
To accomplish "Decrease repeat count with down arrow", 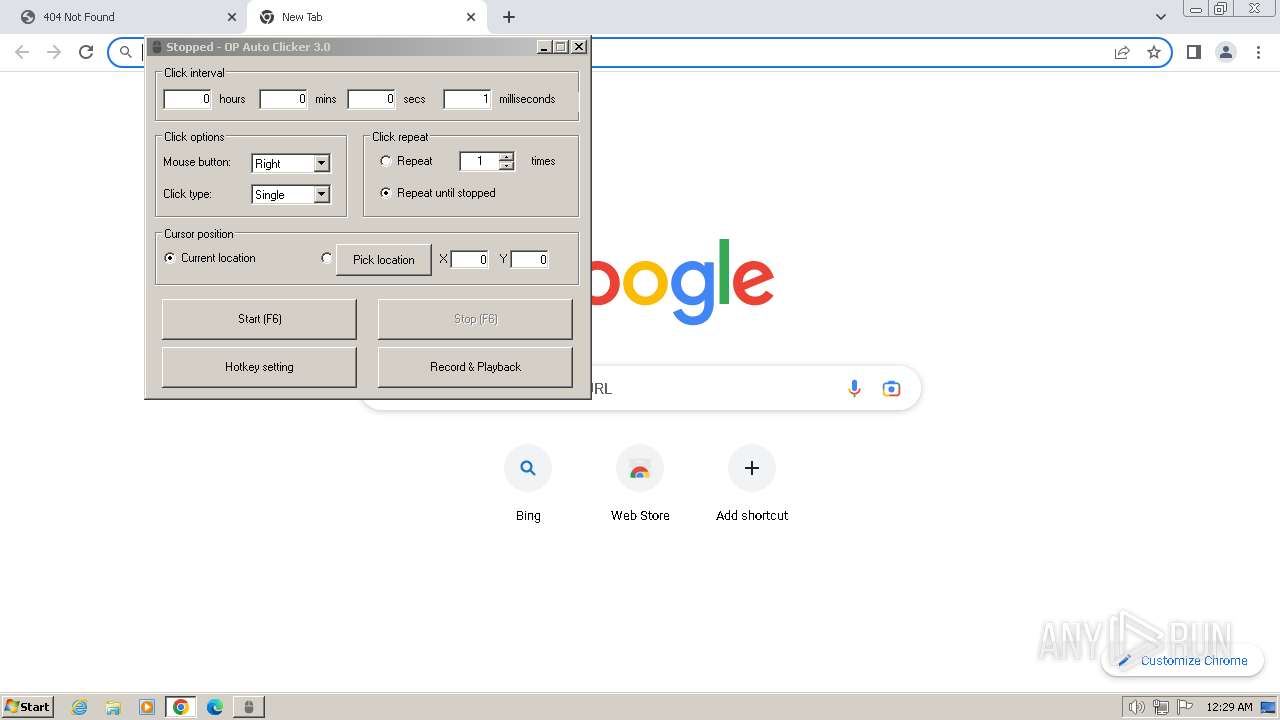I will [507, 165].
